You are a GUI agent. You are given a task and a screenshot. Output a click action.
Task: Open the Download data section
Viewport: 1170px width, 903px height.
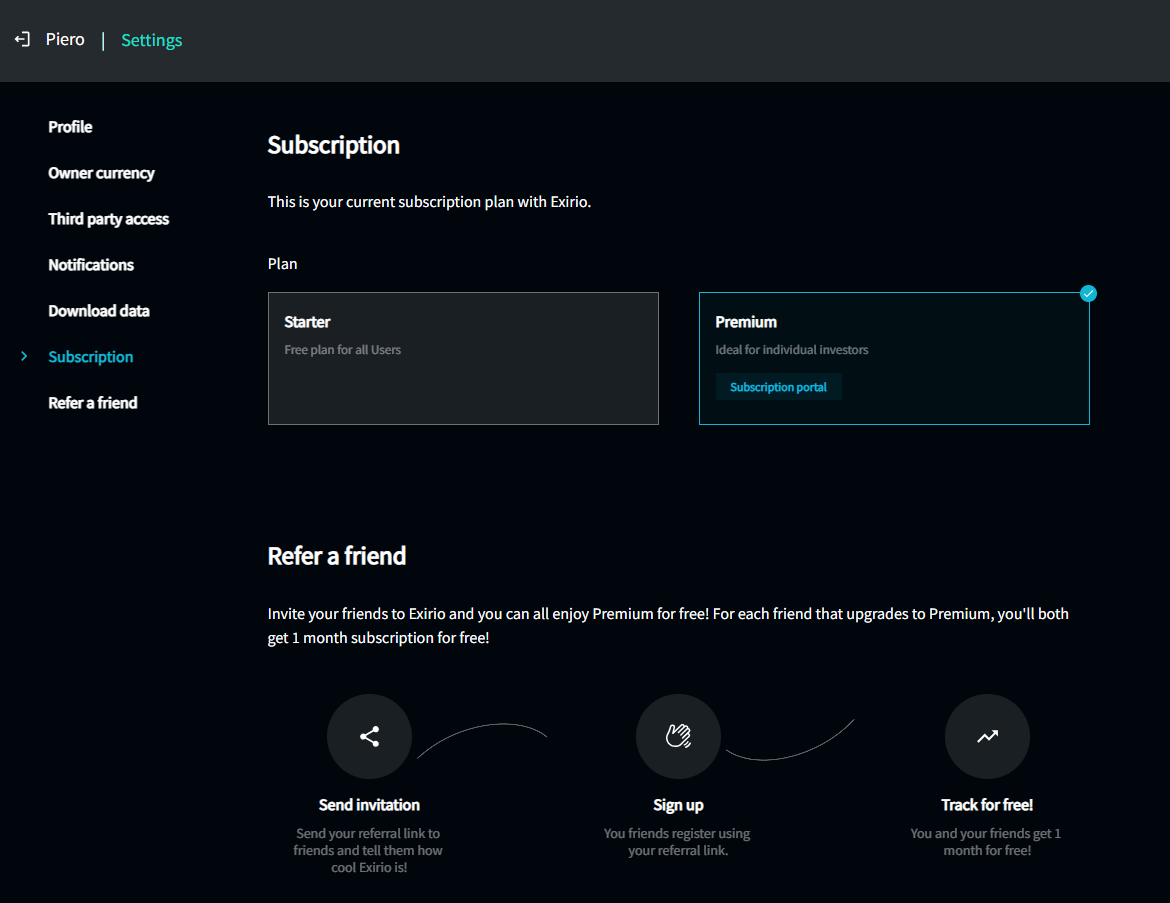point(99,311)
